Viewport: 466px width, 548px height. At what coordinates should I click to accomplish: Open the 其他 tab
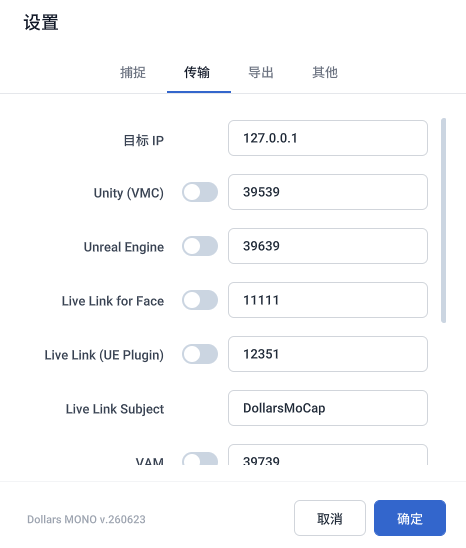pyautogui.click(x=325, y=72)
